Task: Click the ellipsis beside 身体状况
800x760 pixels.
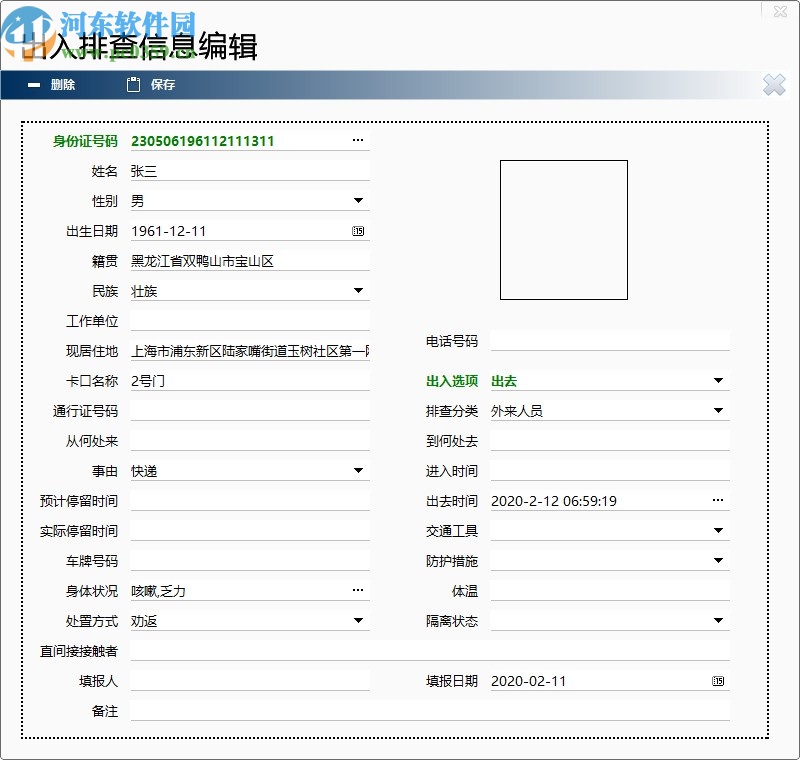Action: coord(358,590)
